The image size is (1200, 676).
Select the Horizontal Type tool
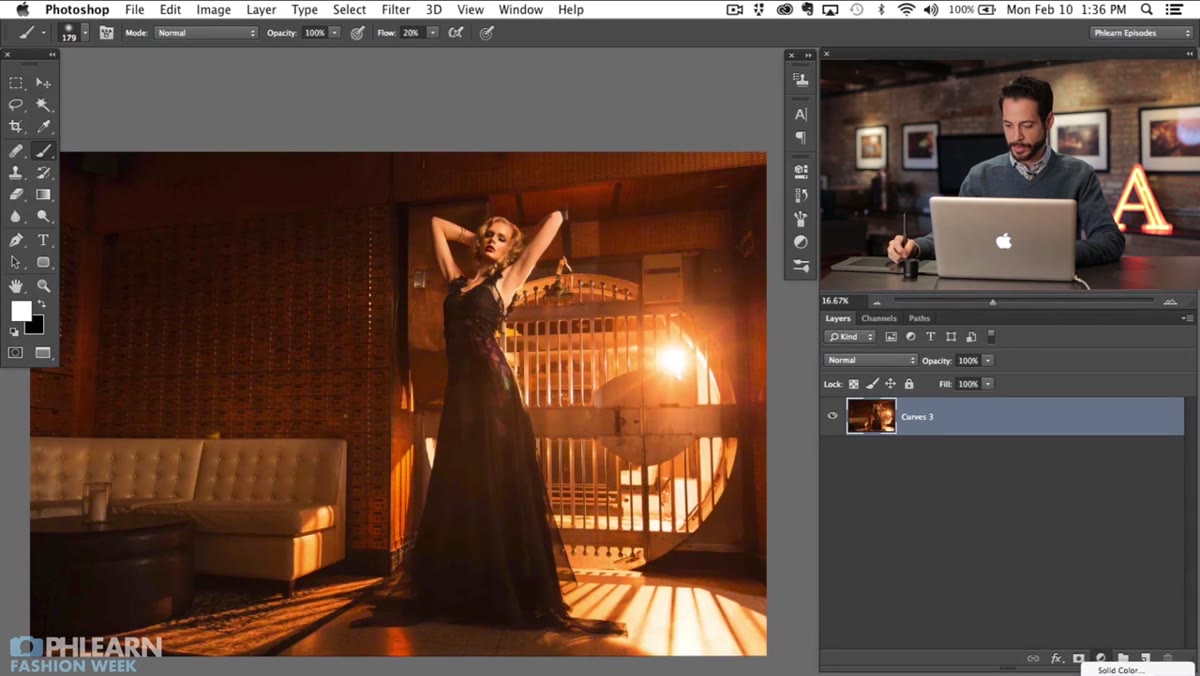pyautogui.click(x=43, y=240)
